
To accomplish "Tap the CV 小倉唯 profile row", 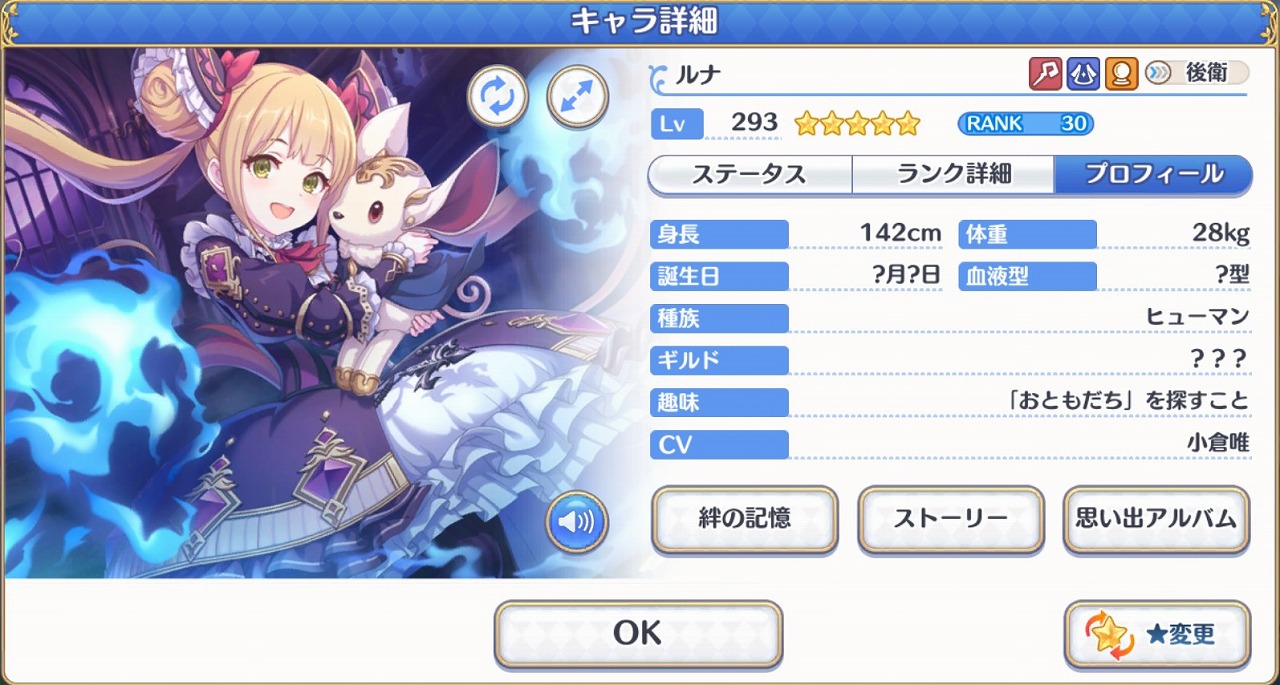I will [x=950, y=444].
